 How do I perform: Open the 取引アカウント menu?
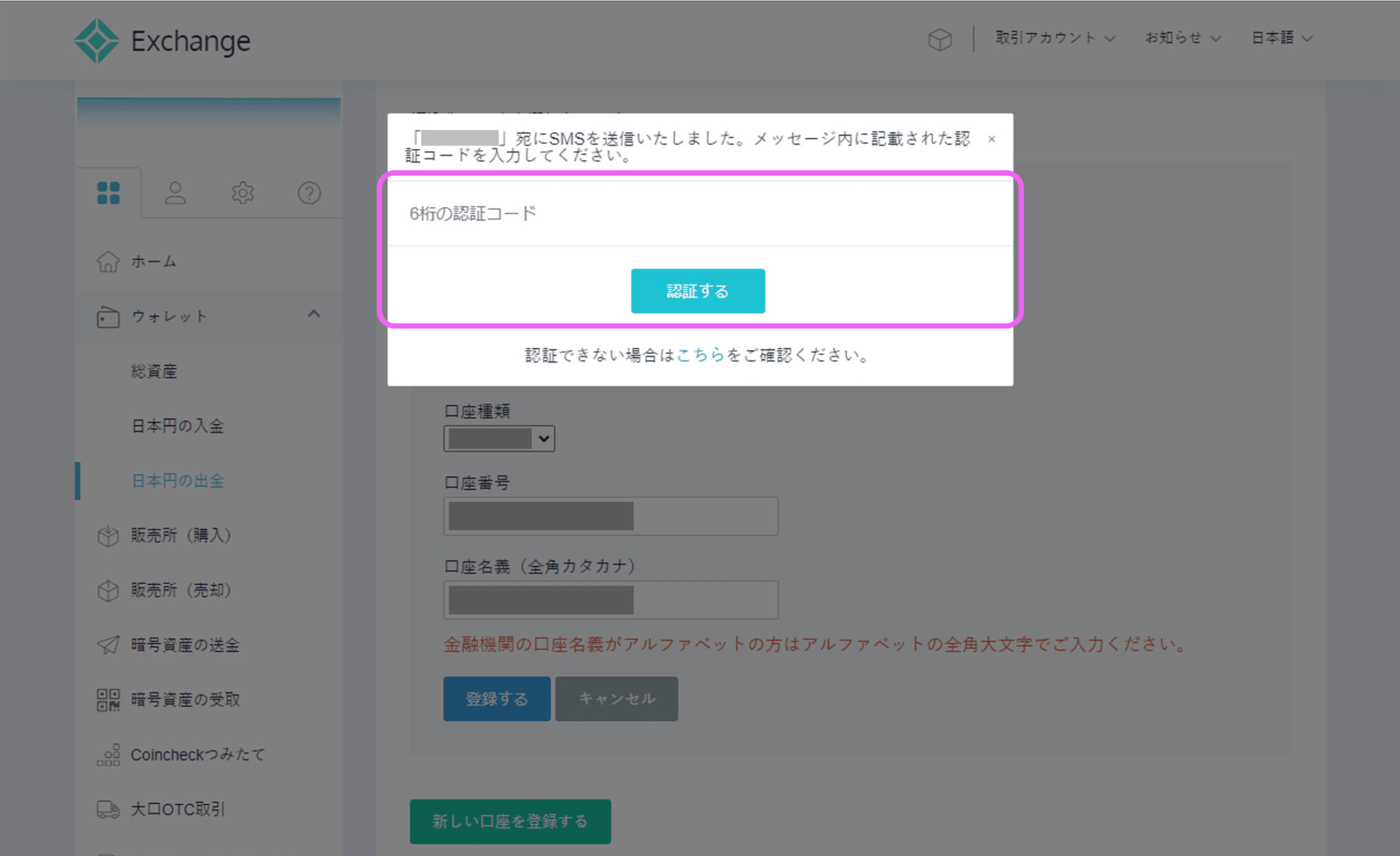pyautogui.click(x=1053, y=38)
